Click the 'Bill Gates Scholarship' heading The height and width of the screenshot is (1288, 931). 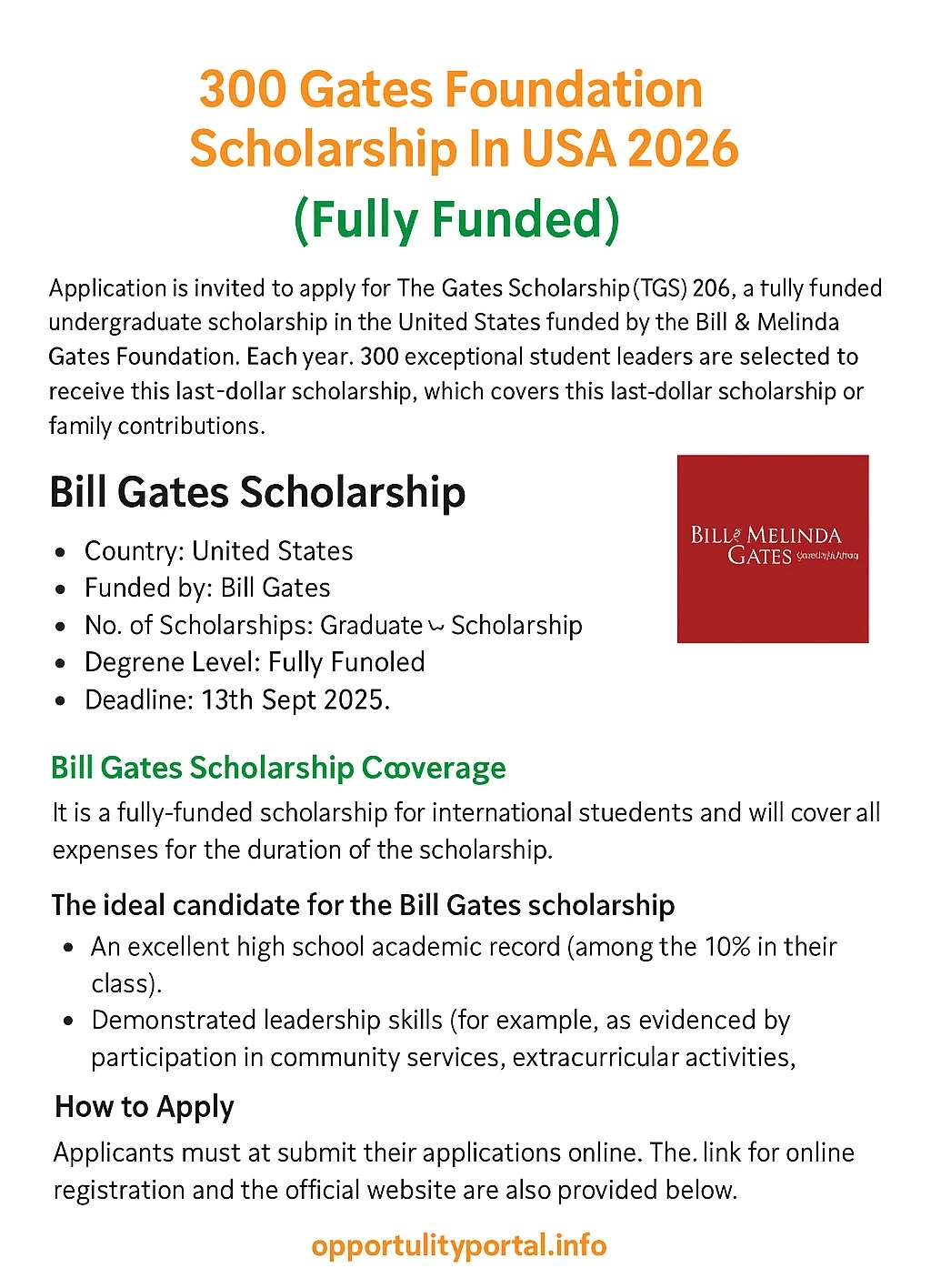point(257,492)
